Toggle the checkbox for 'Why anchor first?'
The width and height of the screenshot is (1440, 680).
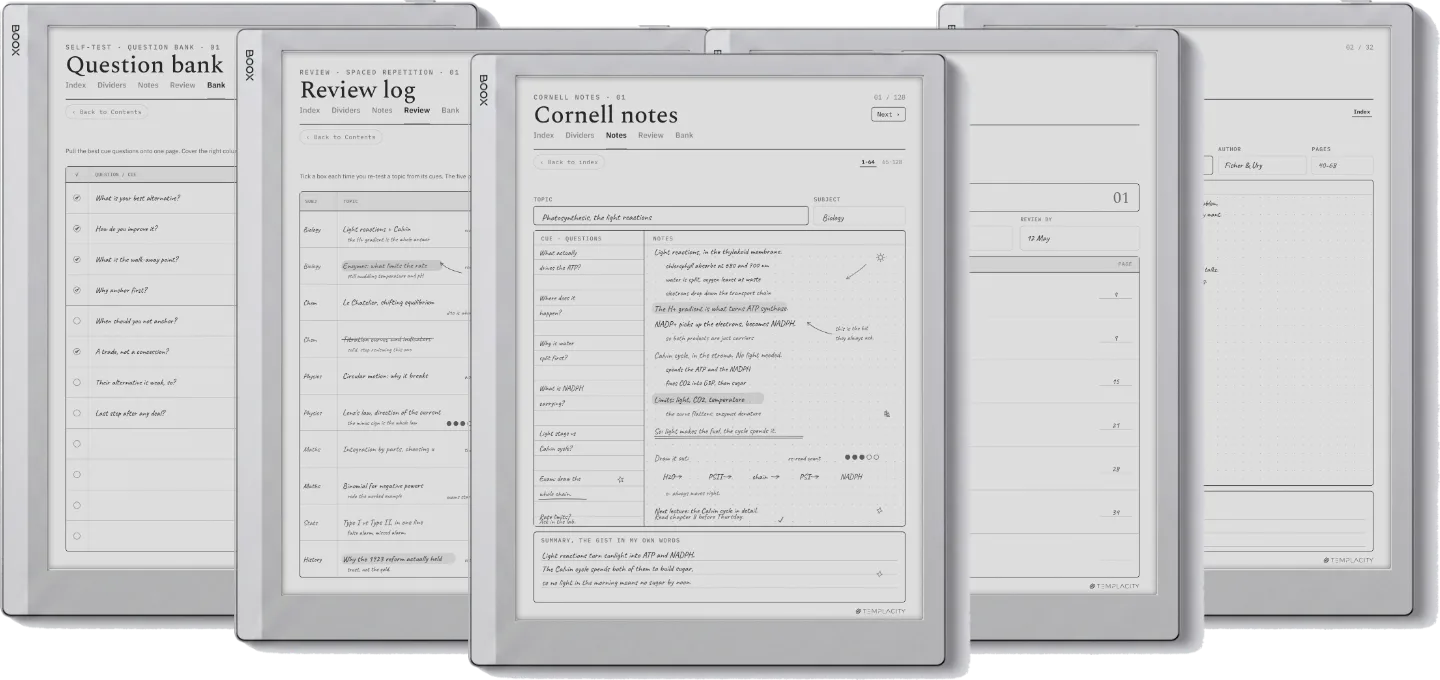tap(77, 291)
